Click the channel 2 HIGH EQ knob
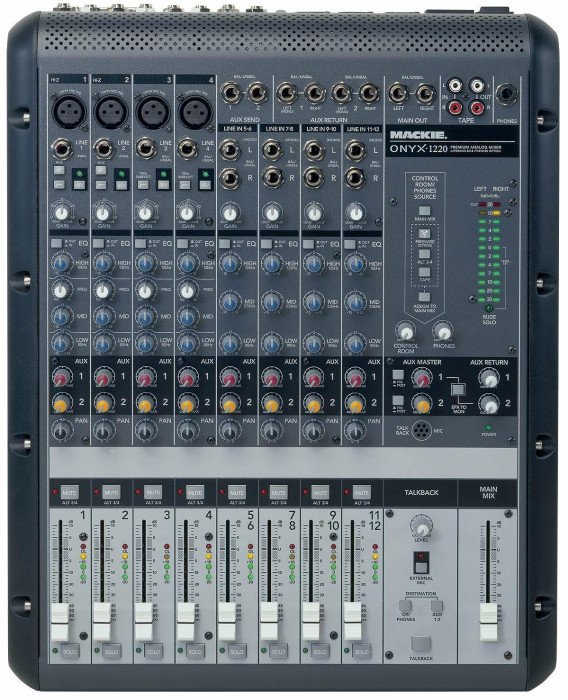This screenshot has height=700, width=568. (x=103, y=263)
